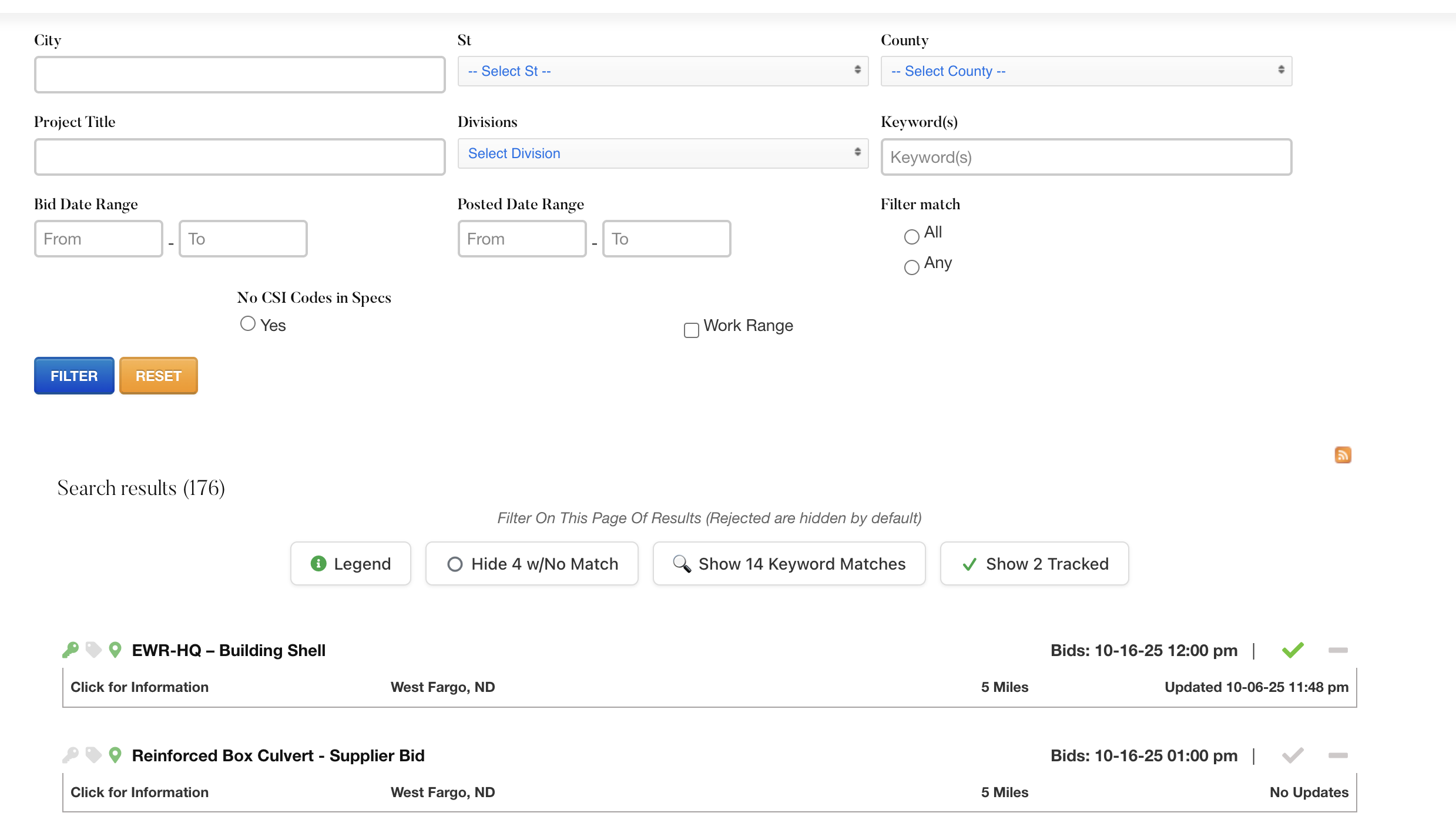Expand the Select Division dropdown
Screen dimensions: 1456x823
[663, 153]
